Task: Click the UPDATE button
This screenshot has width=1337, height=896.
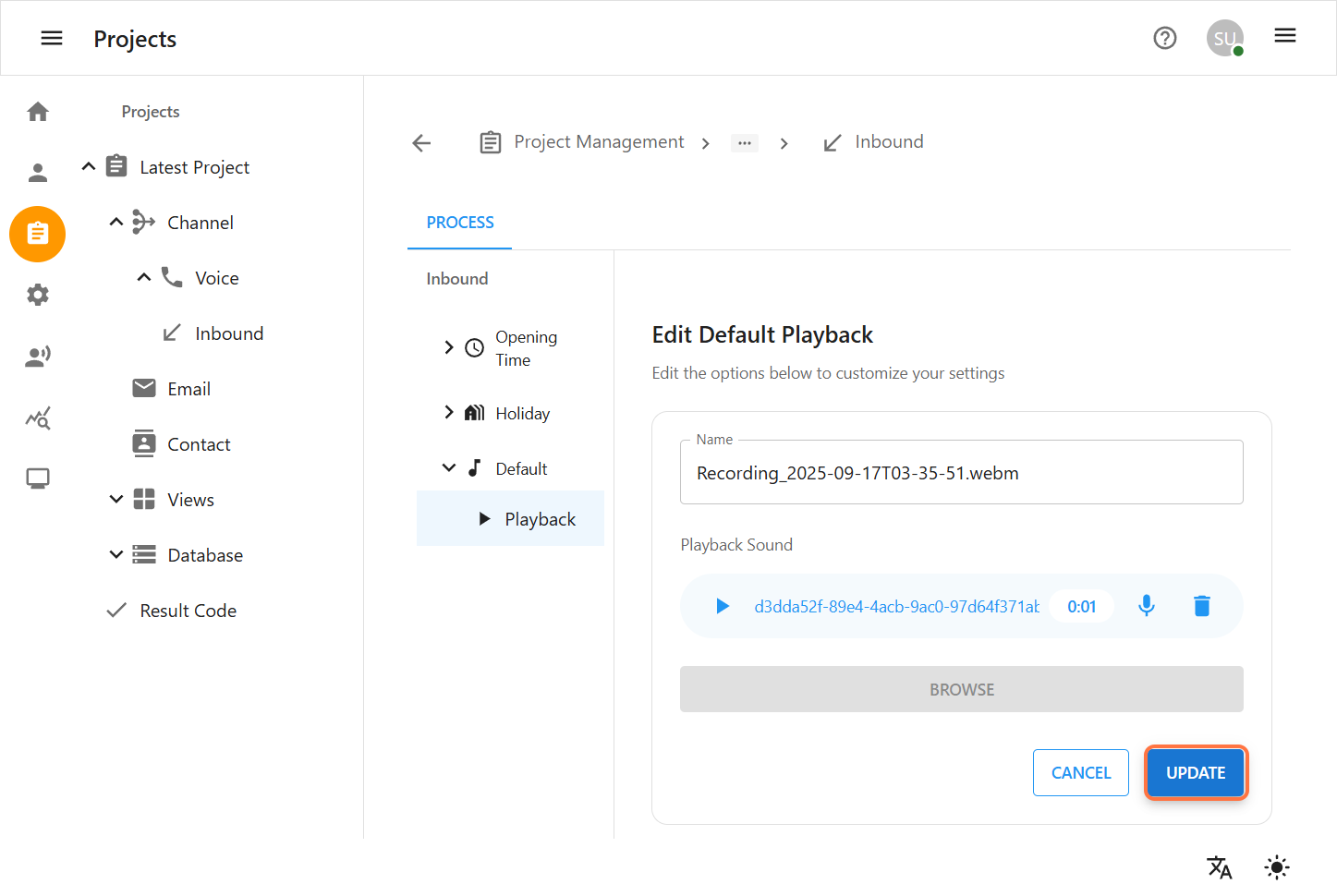Action: 1195,772
